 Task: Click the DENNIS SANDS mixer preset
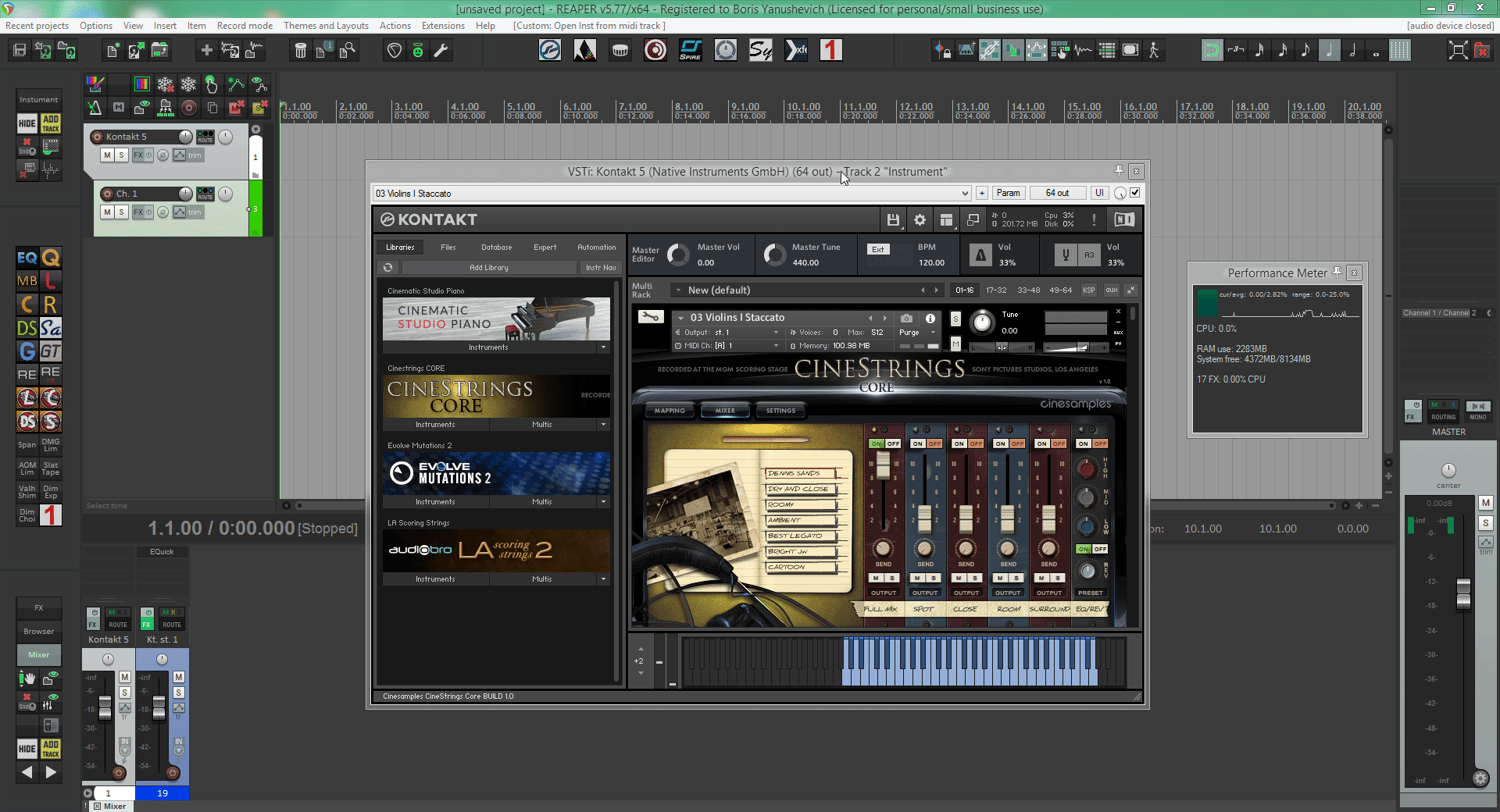[x=795, y=473]
